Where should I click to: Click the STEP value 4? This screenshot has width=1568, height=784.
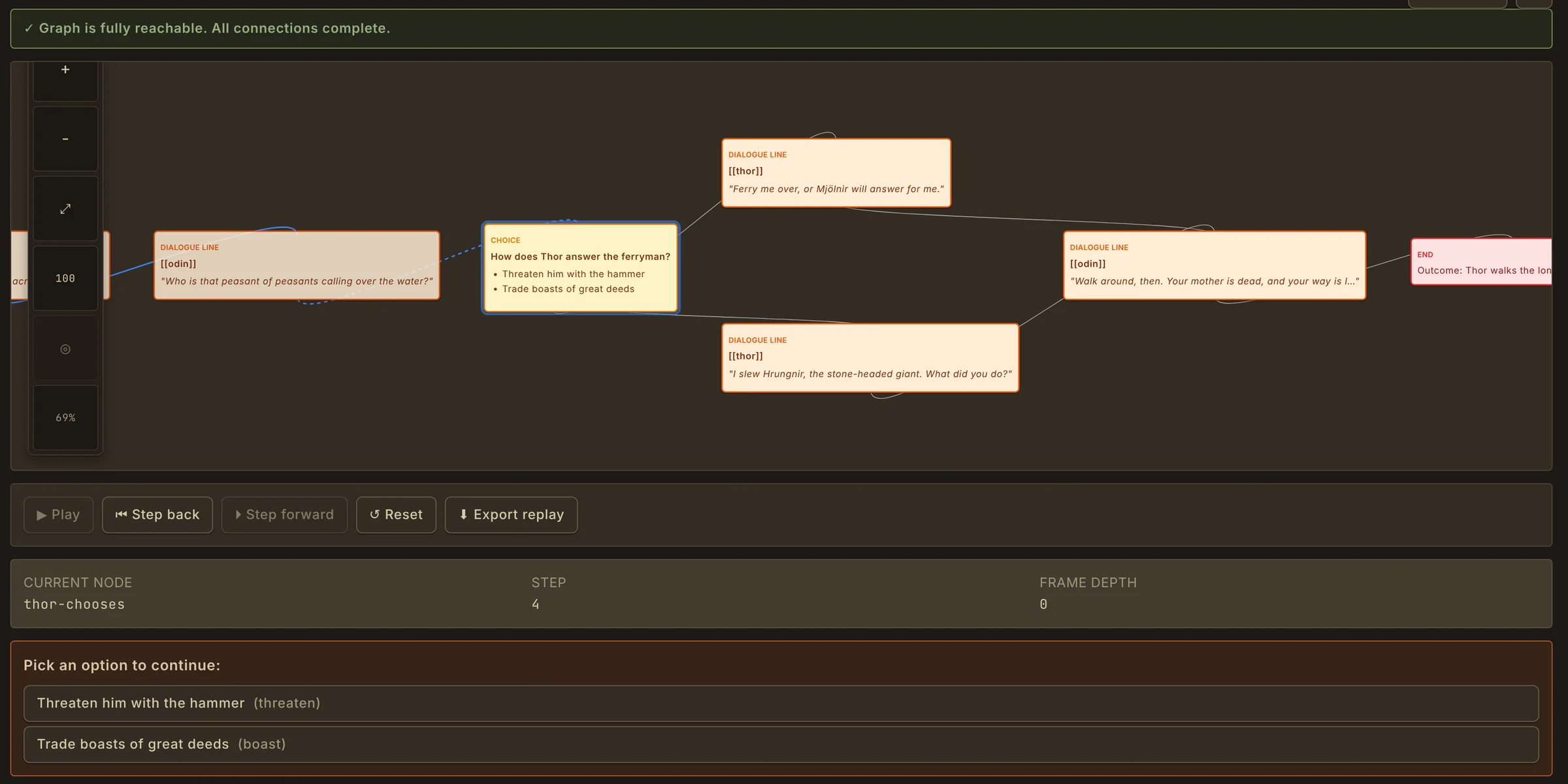coord(536,604)
